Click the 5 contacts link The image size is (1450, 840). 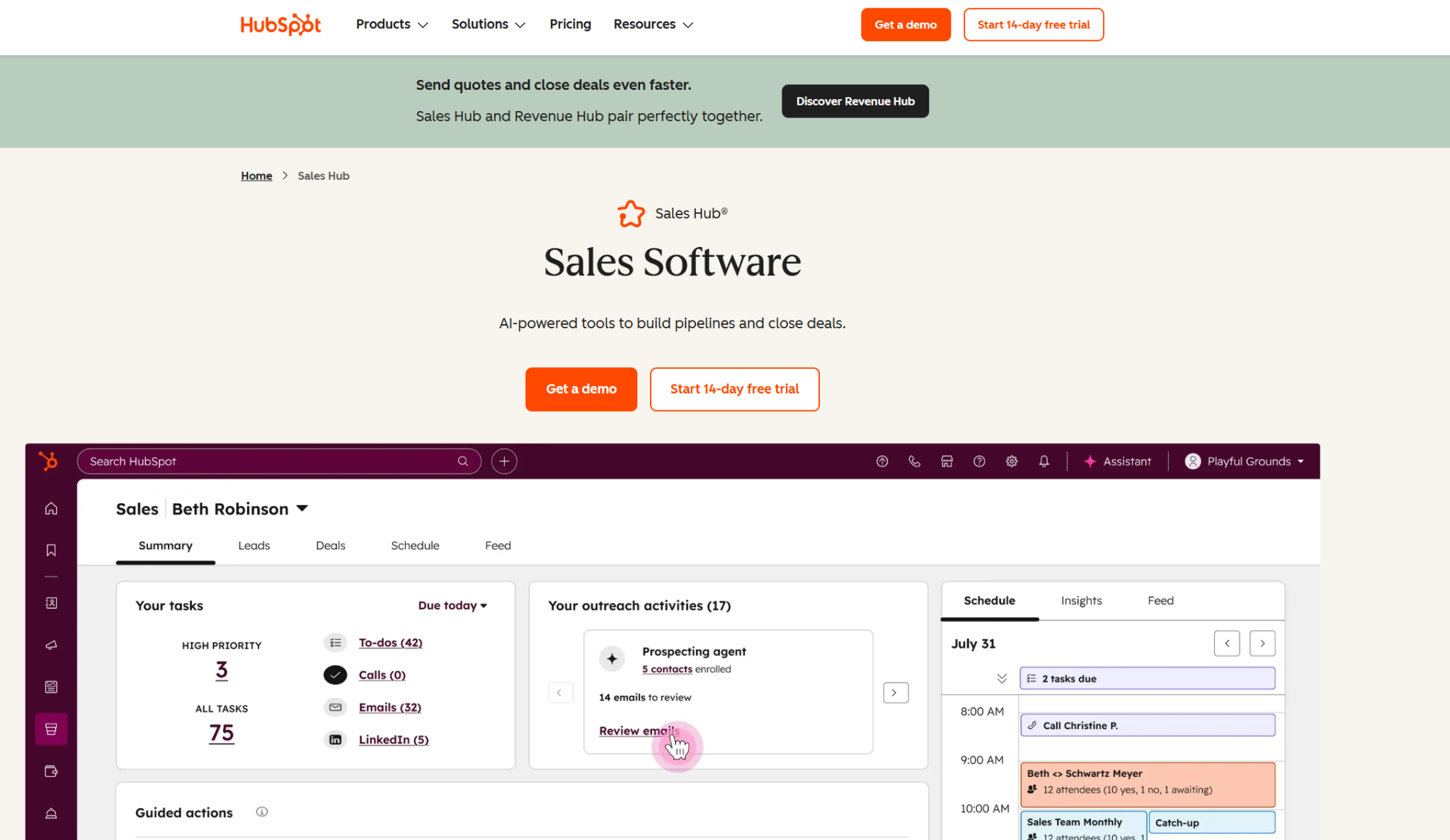point(667,669)
